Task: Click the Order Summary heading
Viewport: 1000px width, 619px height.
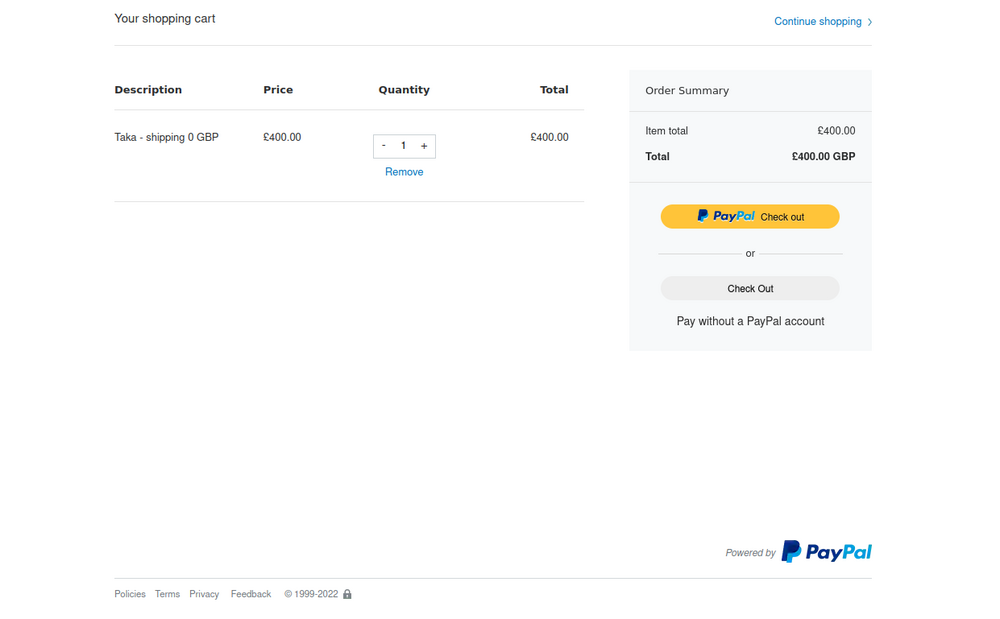Action: [687, 90]
